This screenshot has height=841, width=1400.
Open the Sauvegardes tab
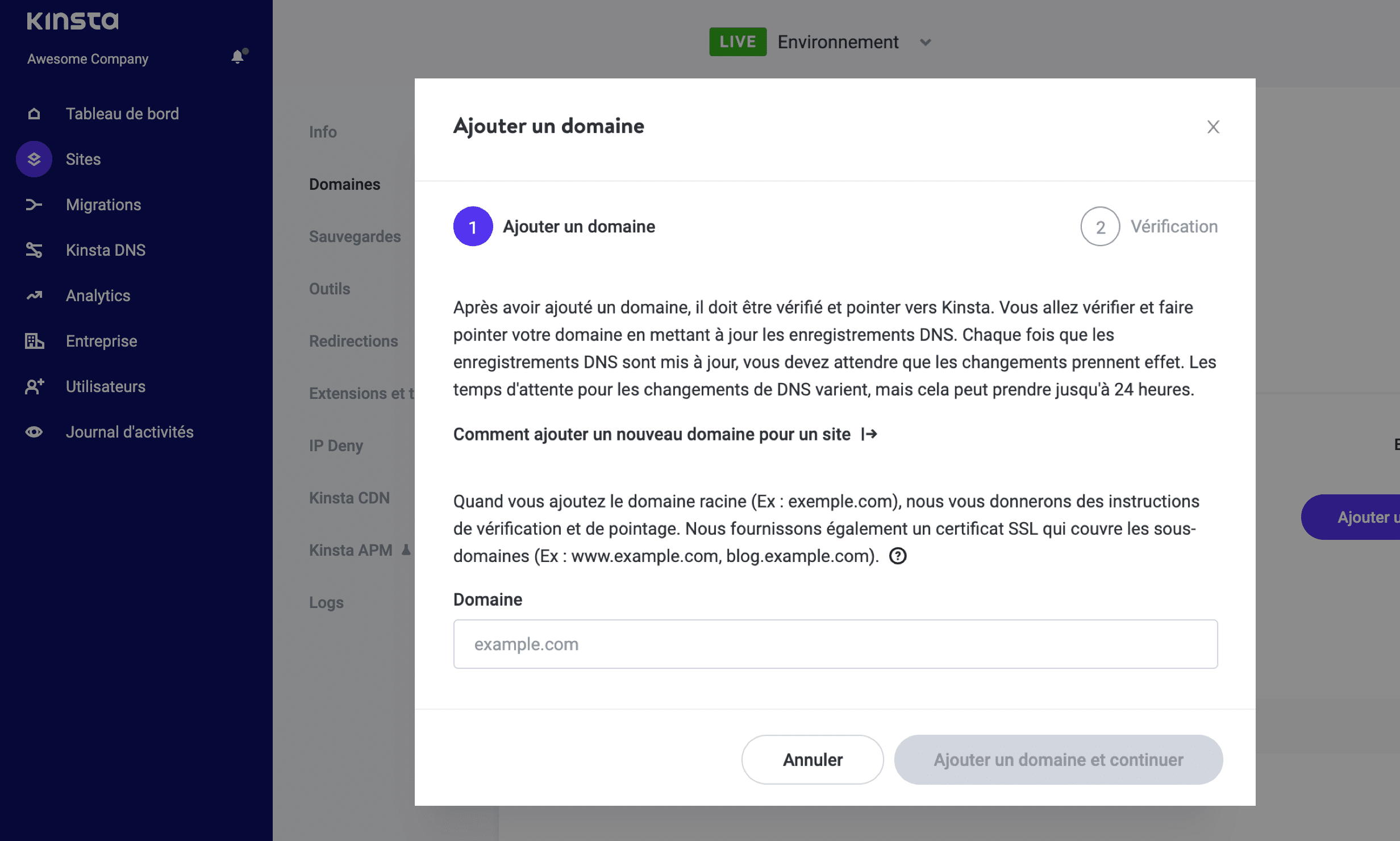(355, 236)
